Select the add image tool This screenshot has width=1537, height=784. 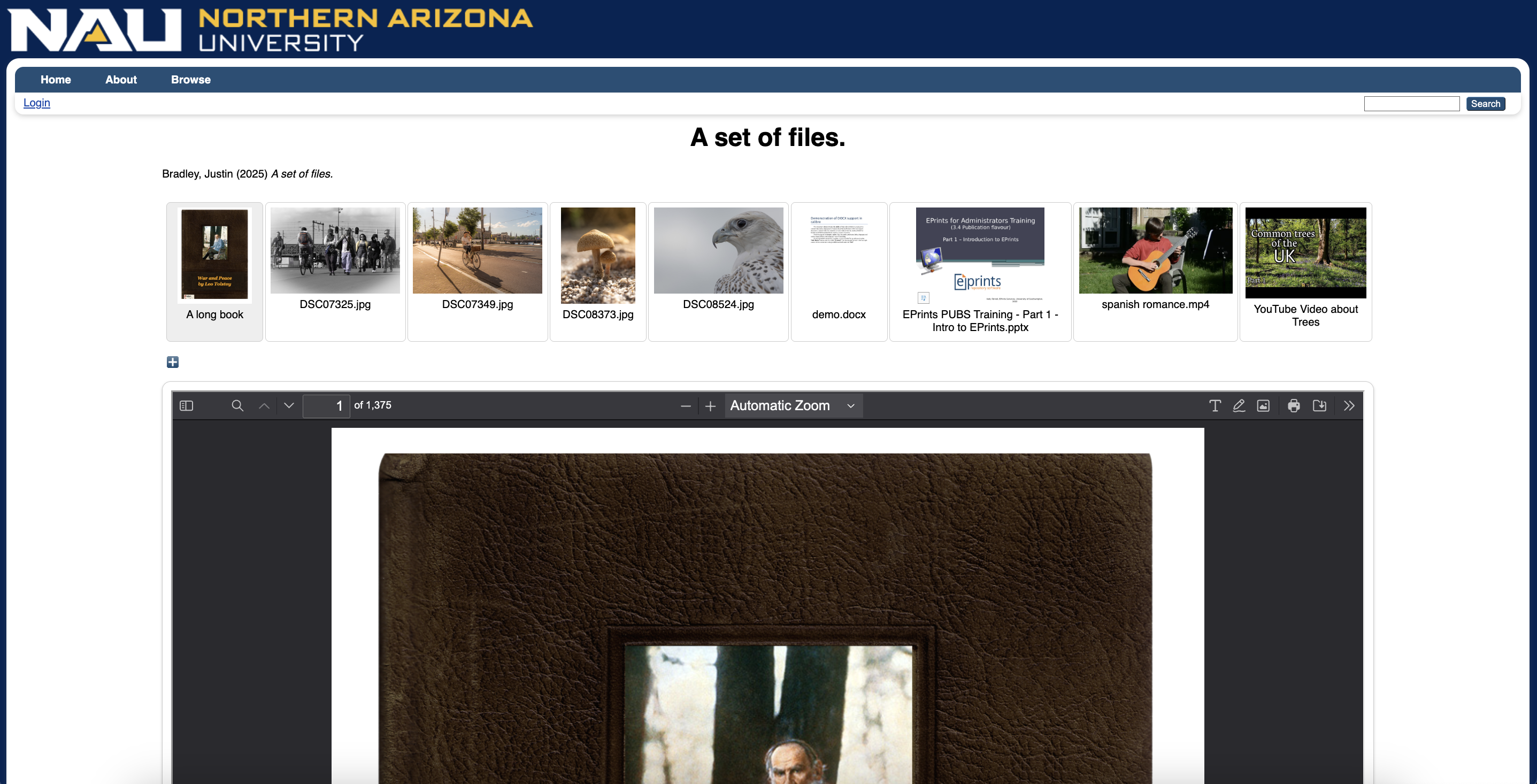tap(1263, 406)
